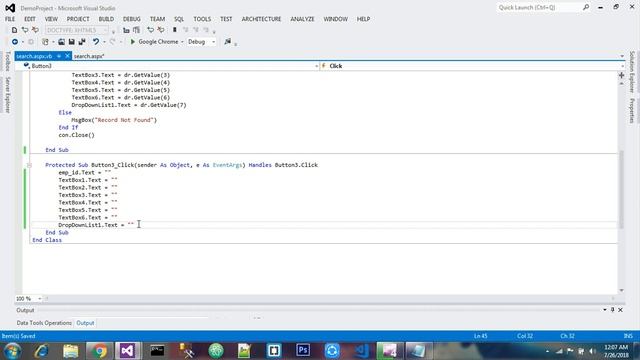Image resolution: width=640 pixels, height=360 pixels.
Task: Click the Google Chrome start button label
Action: (158, 42)
